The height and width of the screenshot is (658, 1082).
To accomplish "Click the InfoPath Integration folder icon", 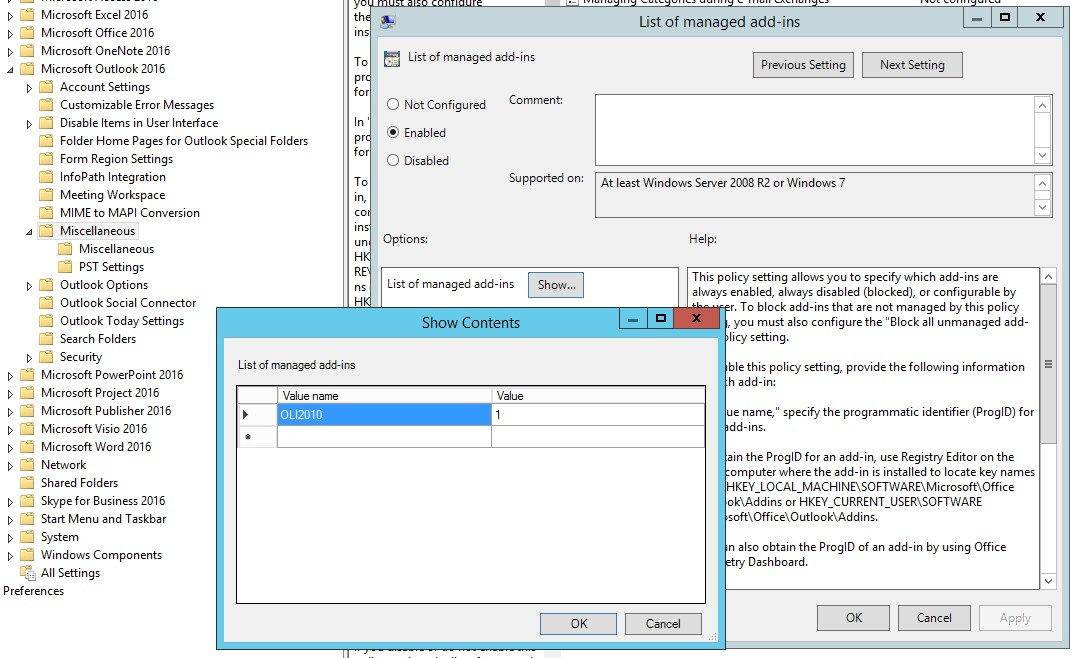I will (x=46, y=177).
